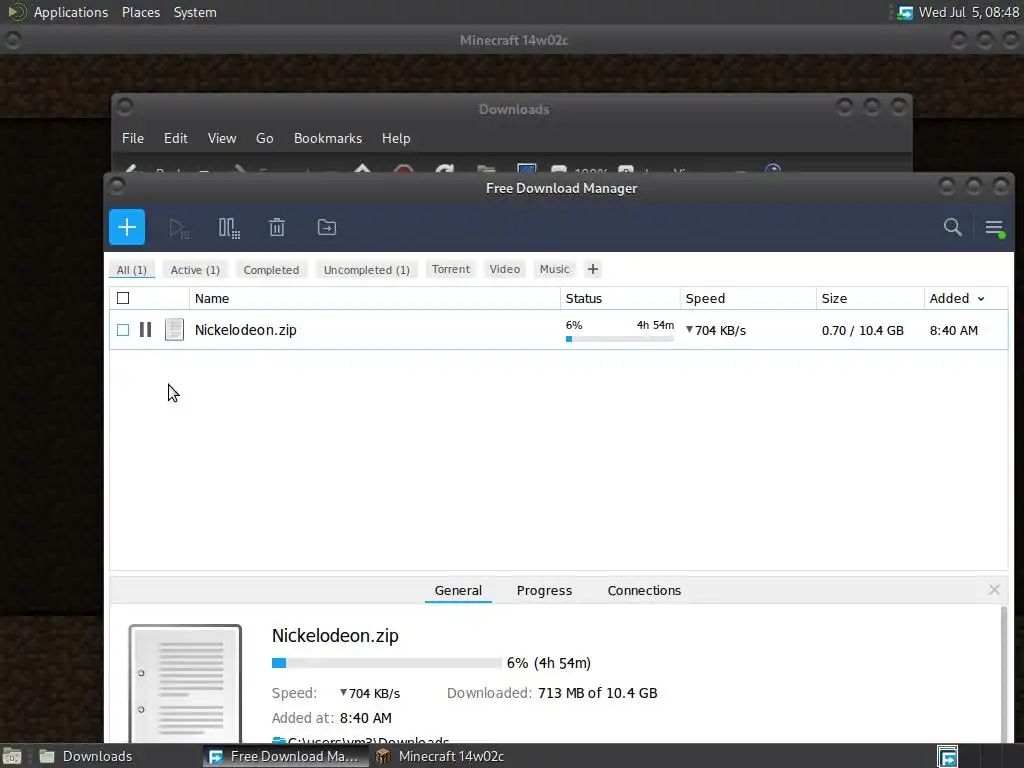Select the All (1) filter tab
Viewport: 1024px width, 768px height.
point(132,270)
